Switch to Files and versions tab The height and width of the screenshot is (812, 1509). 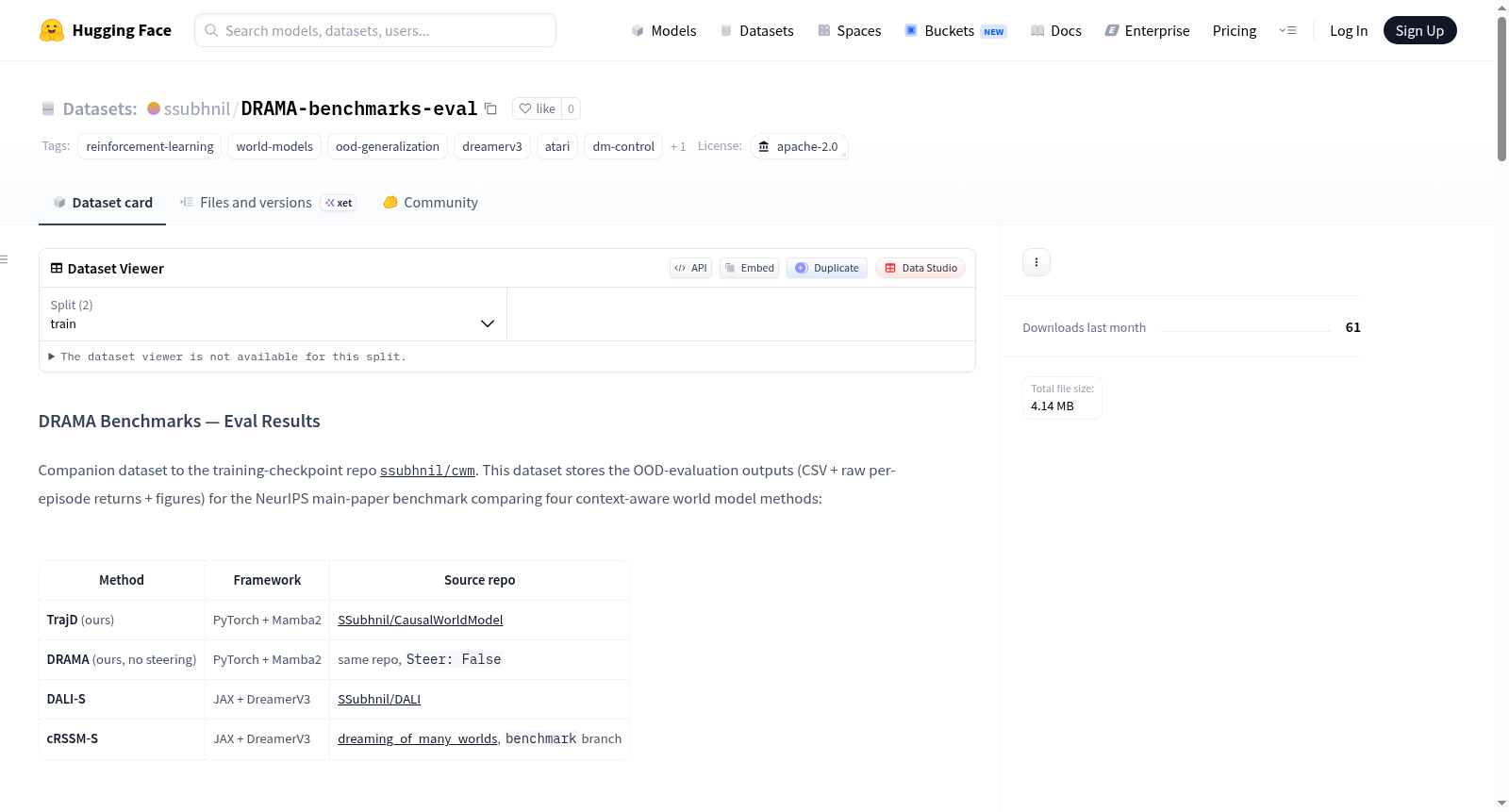[x=268, y=203]
